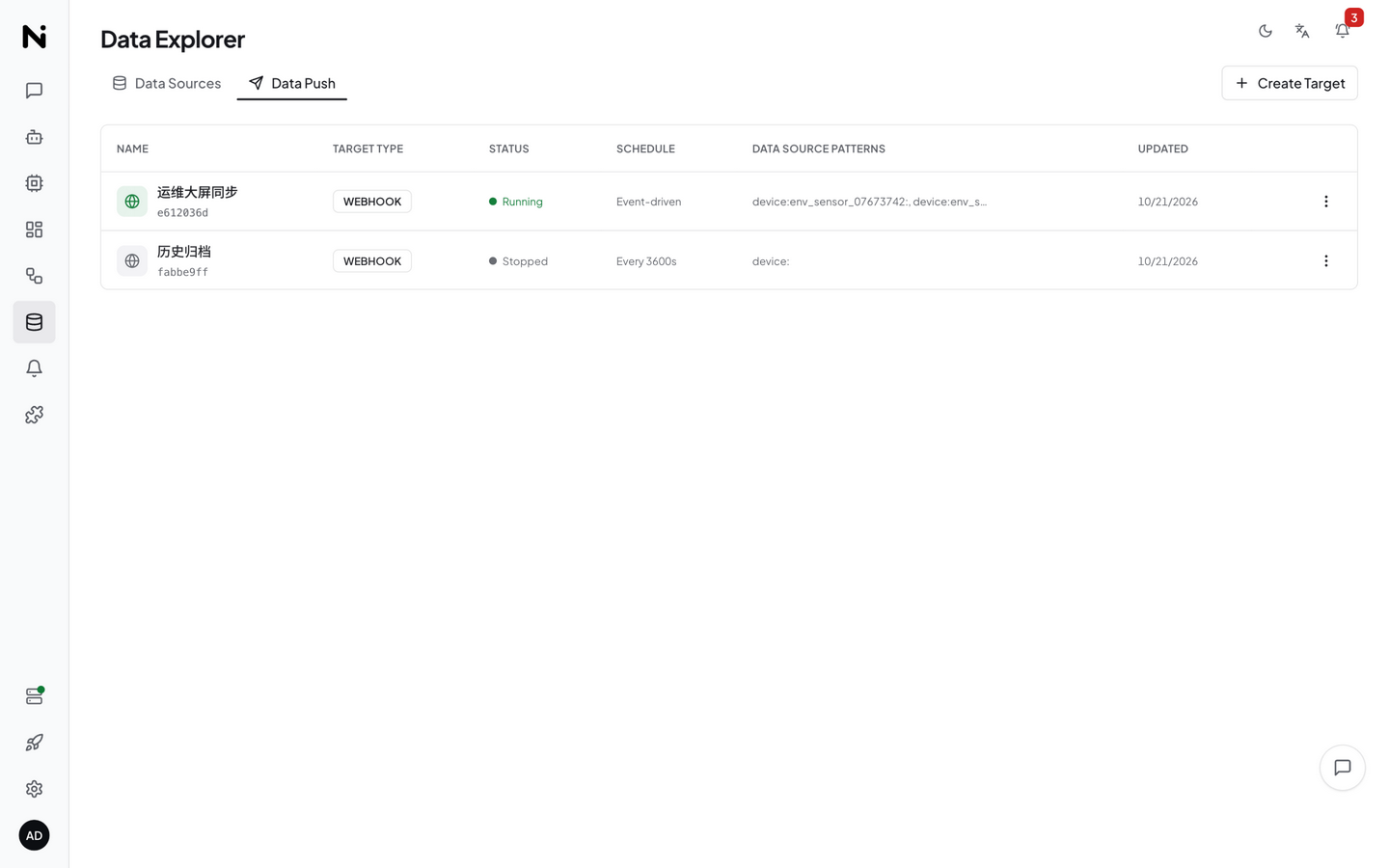1389x868 pixels.
Task: Open the server status icon with the green dot
Action: (x=34, y=696)
